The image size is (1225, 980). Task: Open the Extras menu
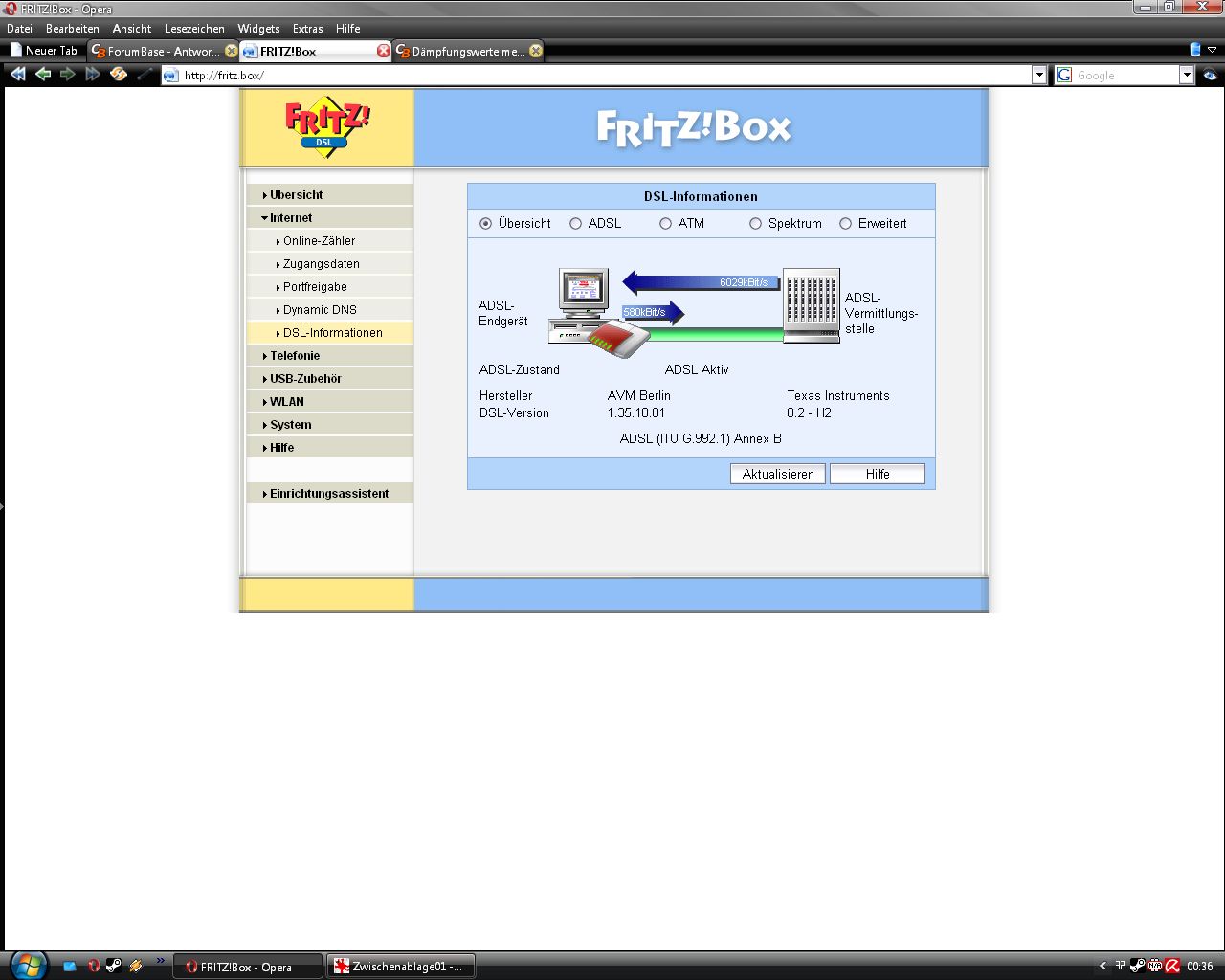tap(307, 29)
